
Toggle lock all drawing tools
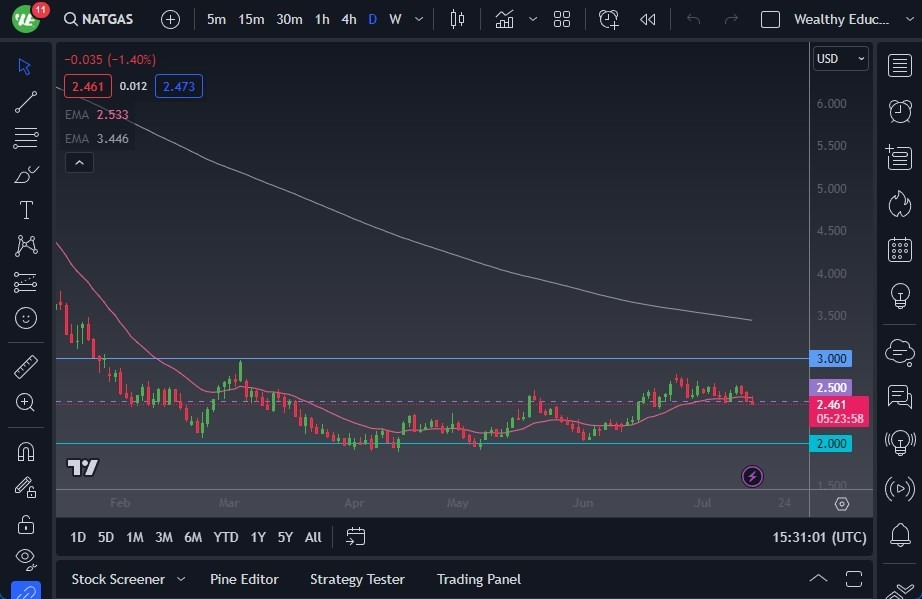coord(25,524)
